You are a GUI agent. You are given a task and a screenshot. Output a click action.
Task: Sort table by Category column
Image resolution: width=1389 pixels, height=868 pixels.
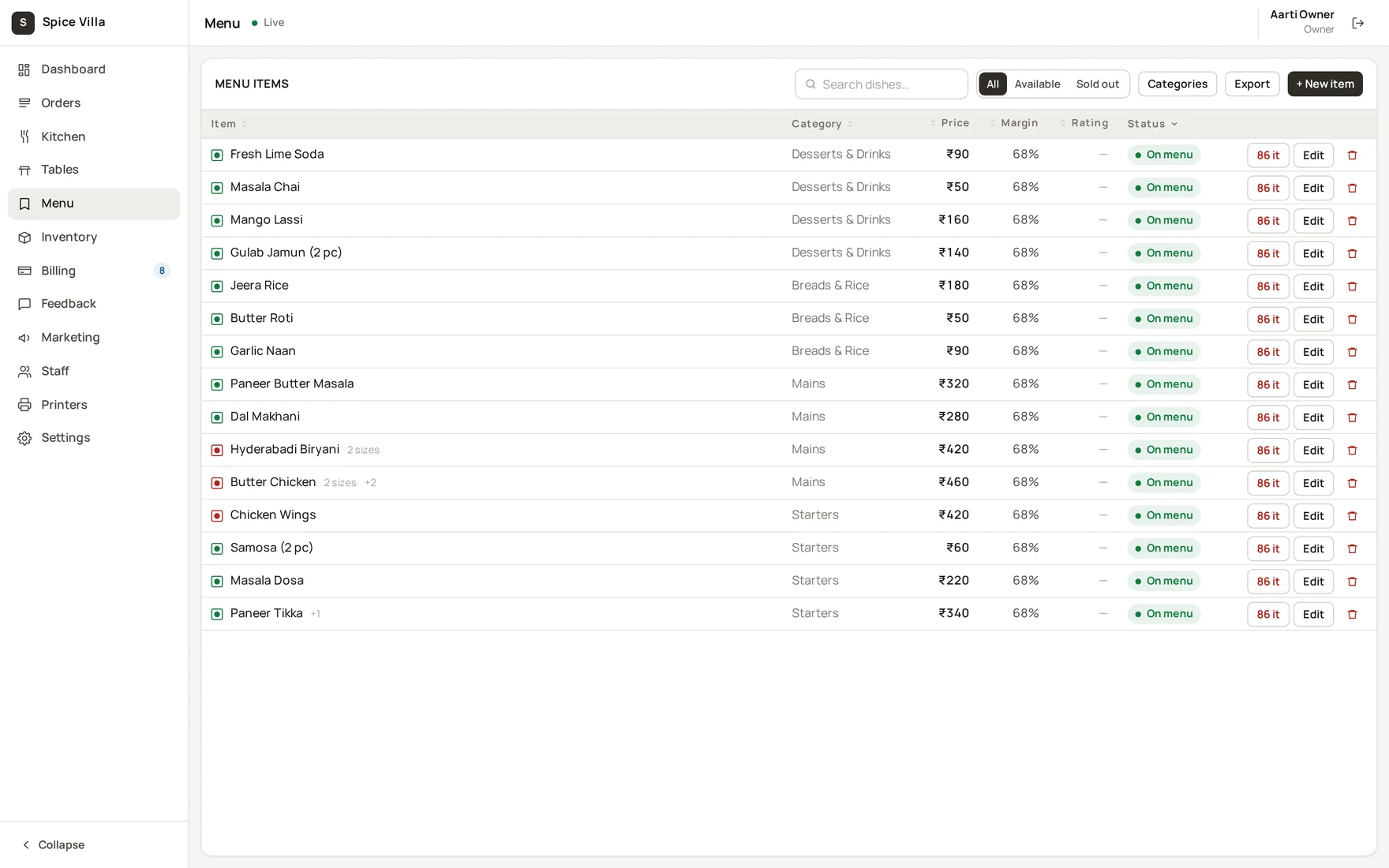[x=822, y=124]
